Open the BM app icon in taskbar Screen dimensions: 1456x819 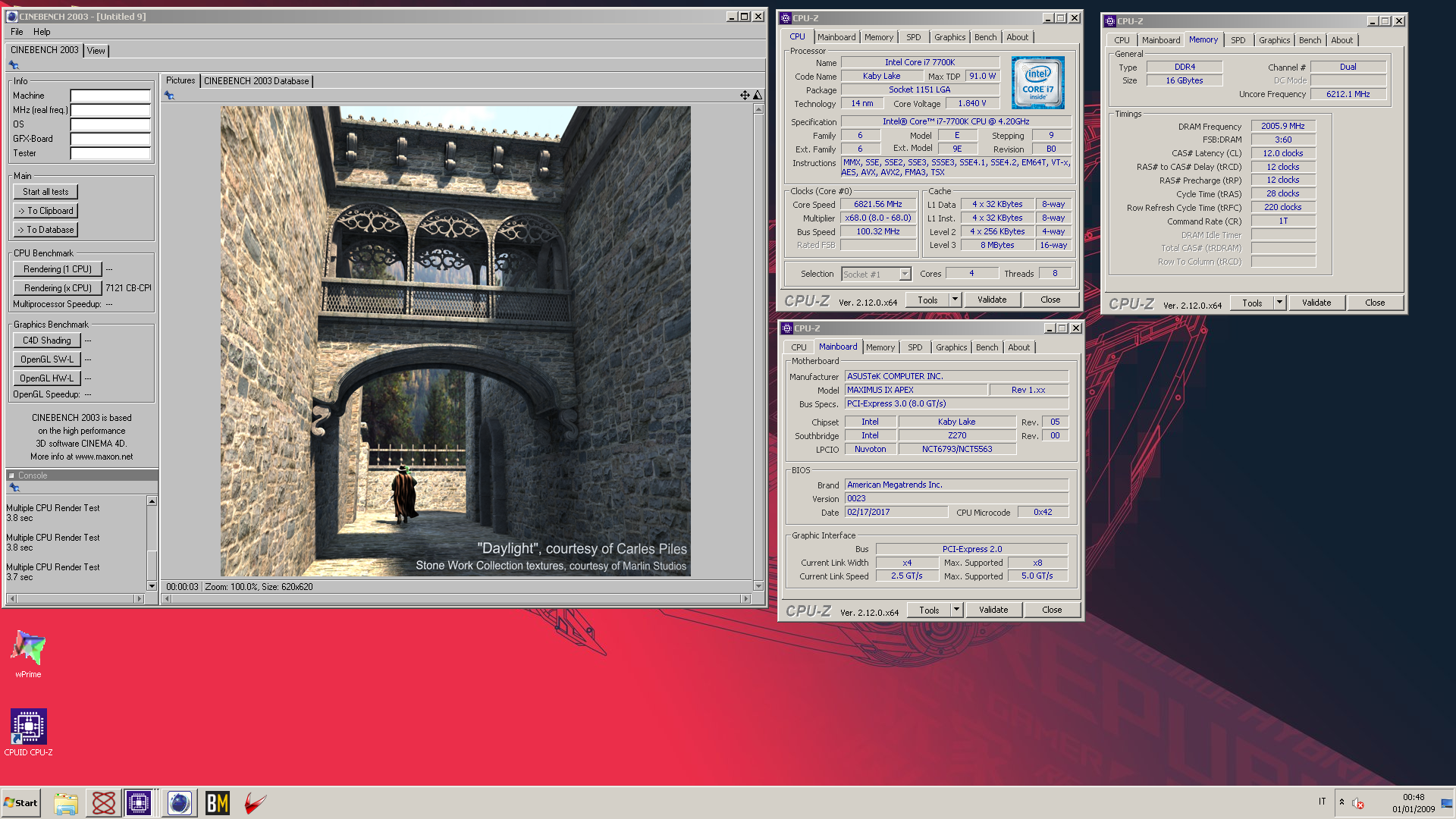click(218, 803)
